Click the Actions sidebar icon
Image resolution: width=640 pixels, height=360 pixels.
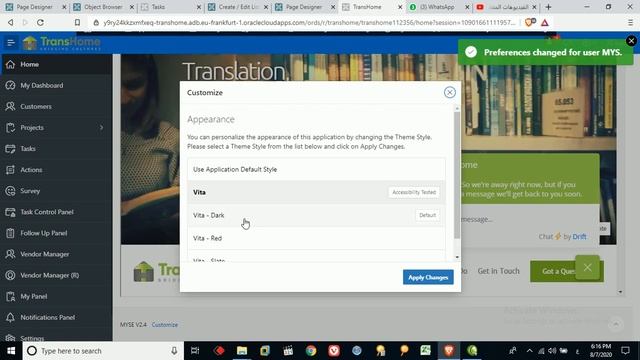(x=10, y=170)
